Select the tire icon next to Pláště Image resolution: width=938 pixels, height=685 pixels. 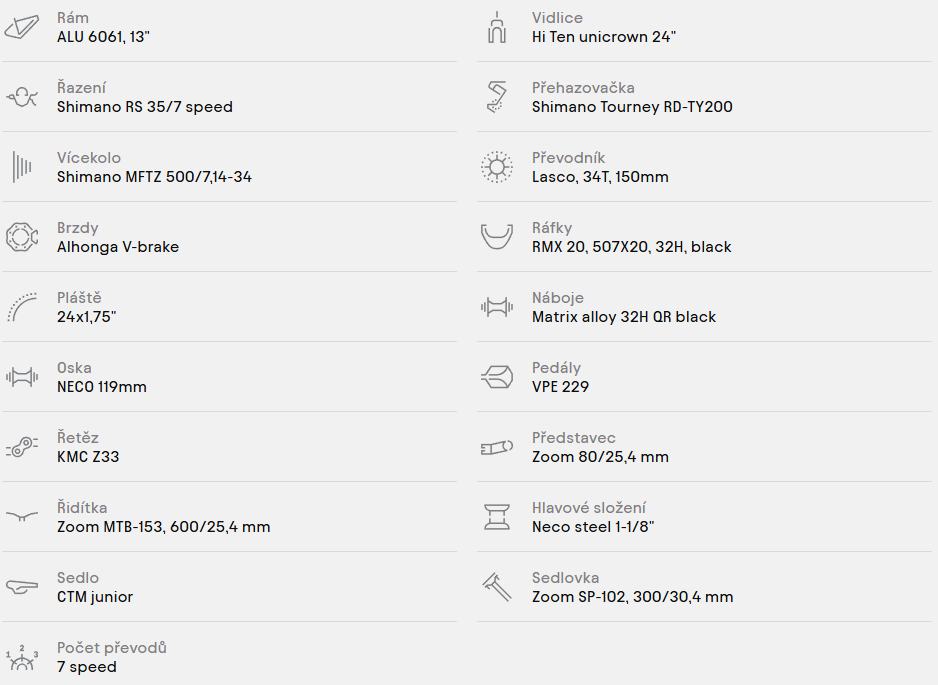click(22, 307)
